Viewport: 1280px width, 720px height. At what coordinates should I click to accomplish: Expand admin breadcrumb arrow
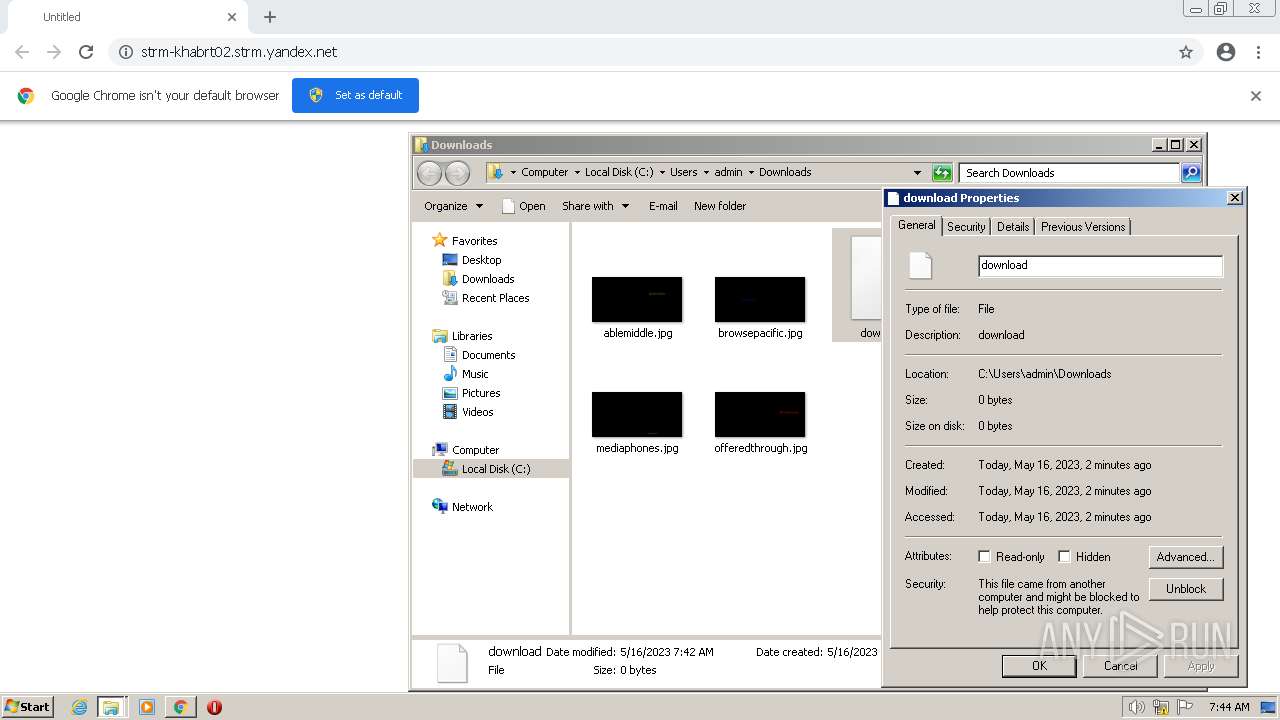pyautogui.click(x=750, y=172)
